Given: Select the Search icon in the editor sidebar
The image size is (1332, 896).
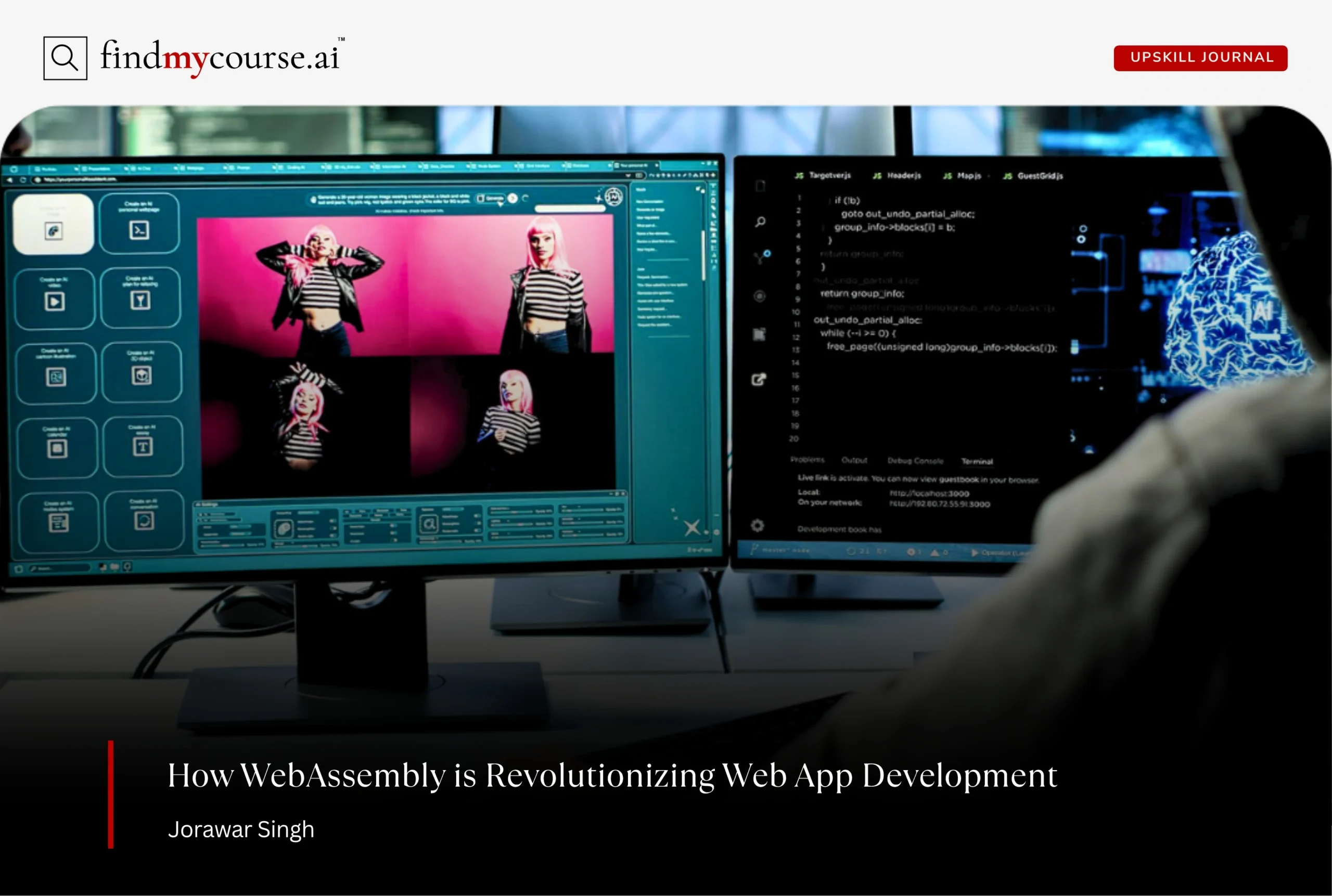Looking at the screenshot, I should (760, 222).
